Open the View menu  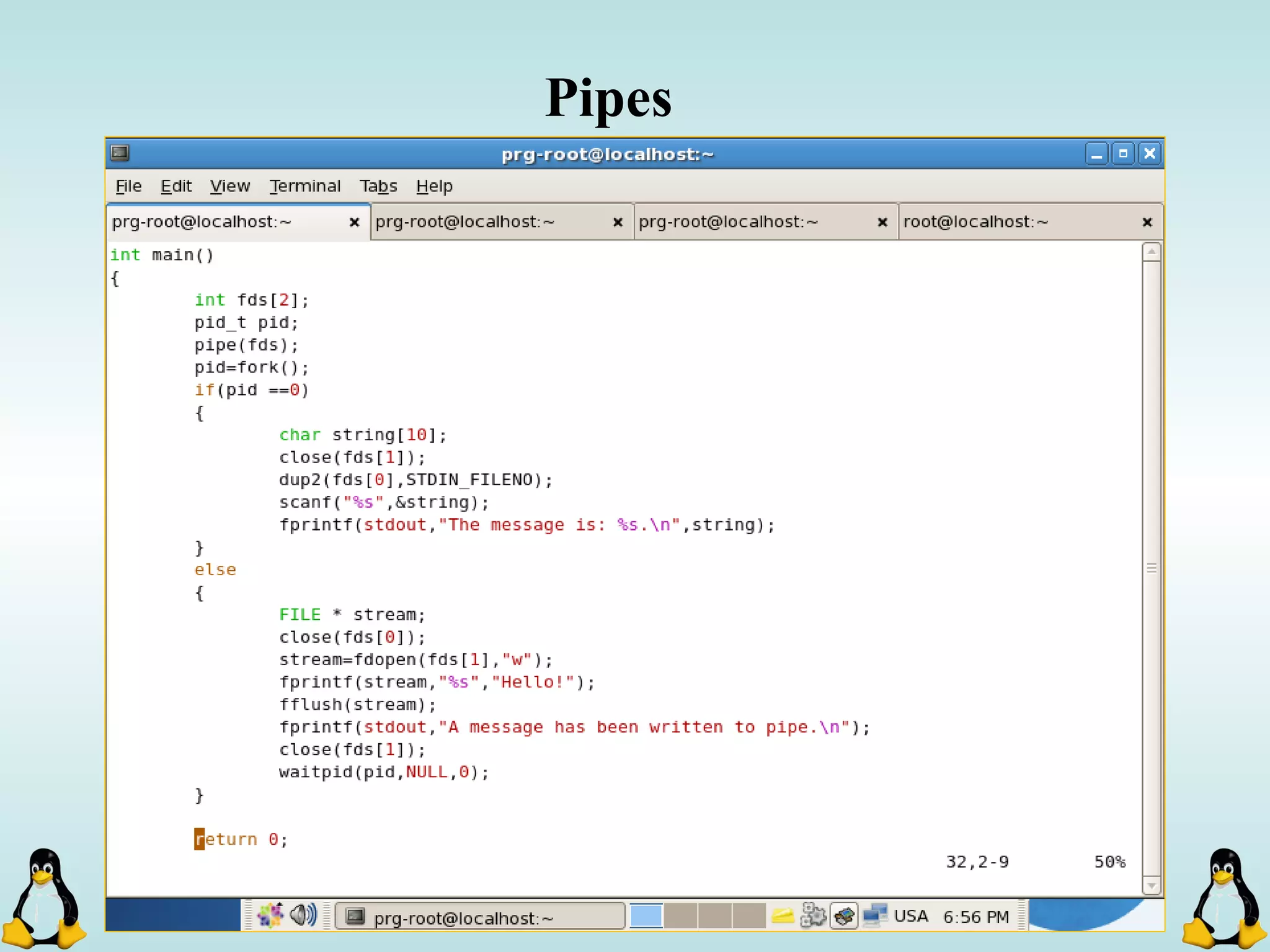click(229, 186)
